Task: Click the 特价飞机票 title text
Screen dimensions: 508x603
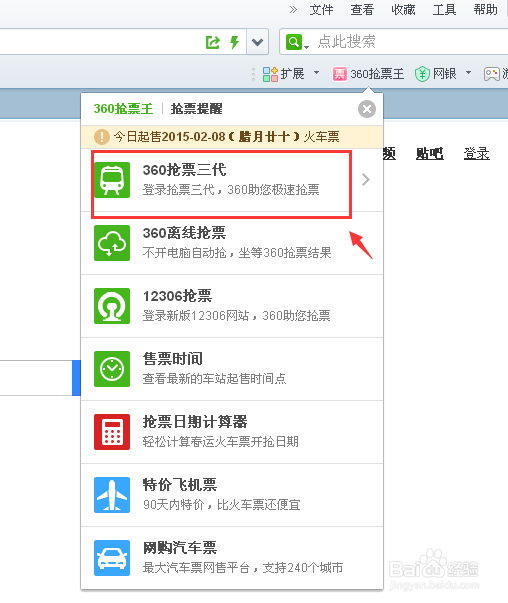Action: [x=180, y=485]
